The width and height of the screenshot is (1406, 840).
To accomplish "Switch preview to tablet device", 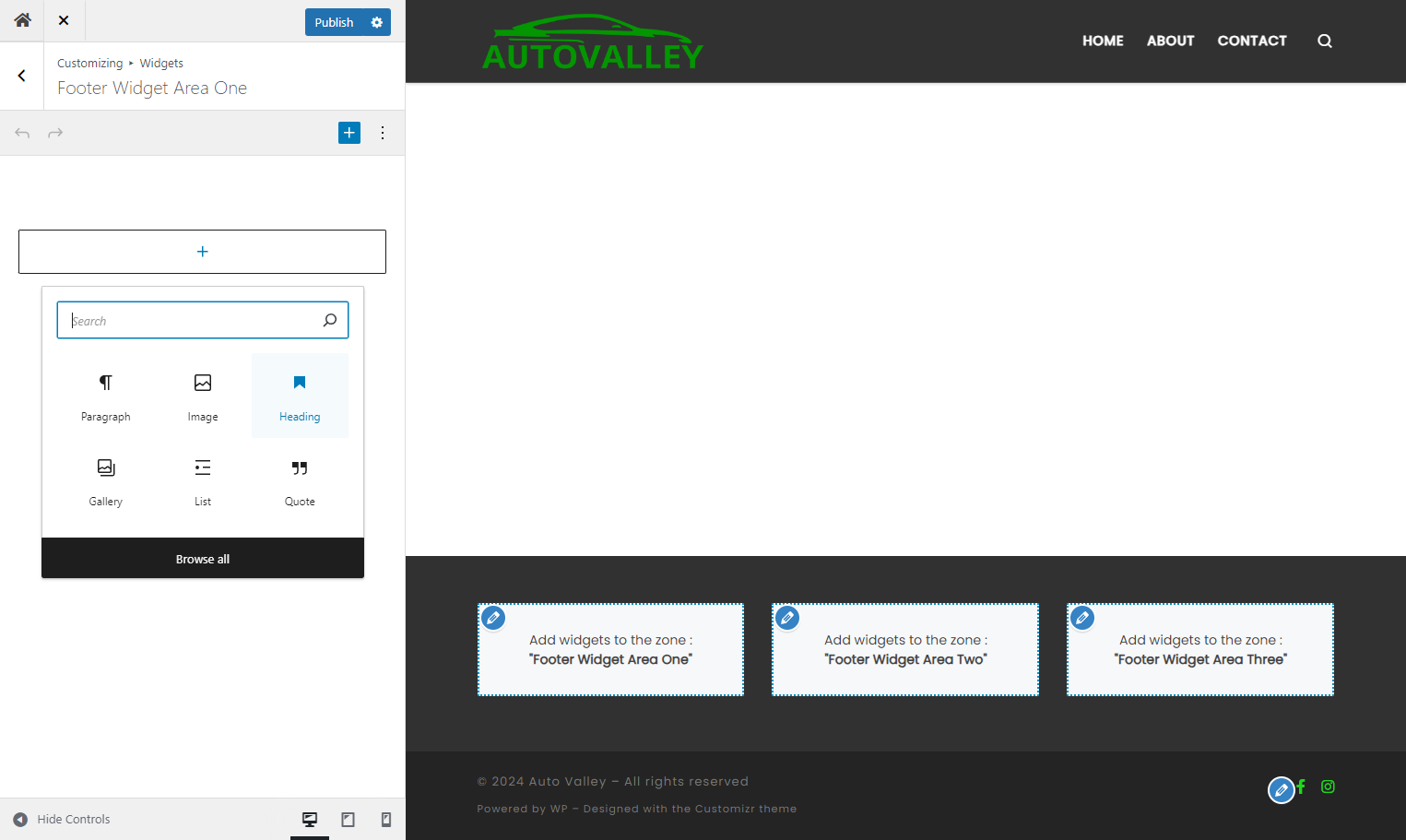I will 349,819.
